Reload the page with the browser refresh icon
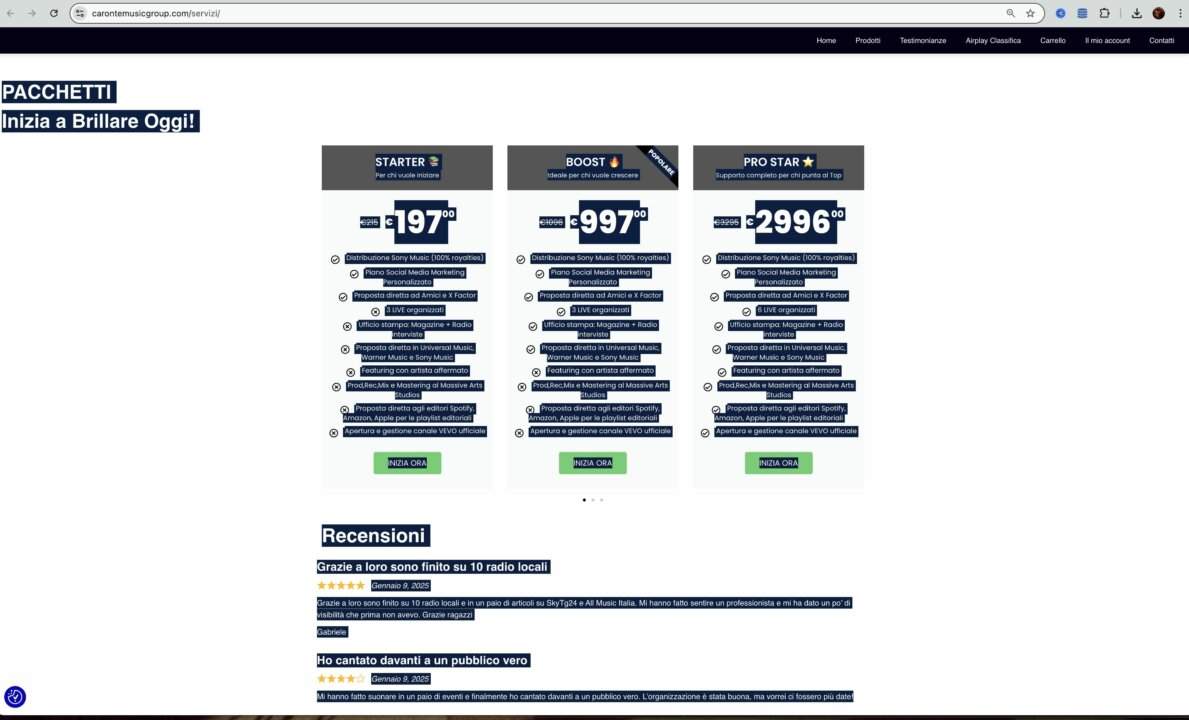Image resolution: width=1189 pixels, height=720 pixels. (x=53, y=13)
